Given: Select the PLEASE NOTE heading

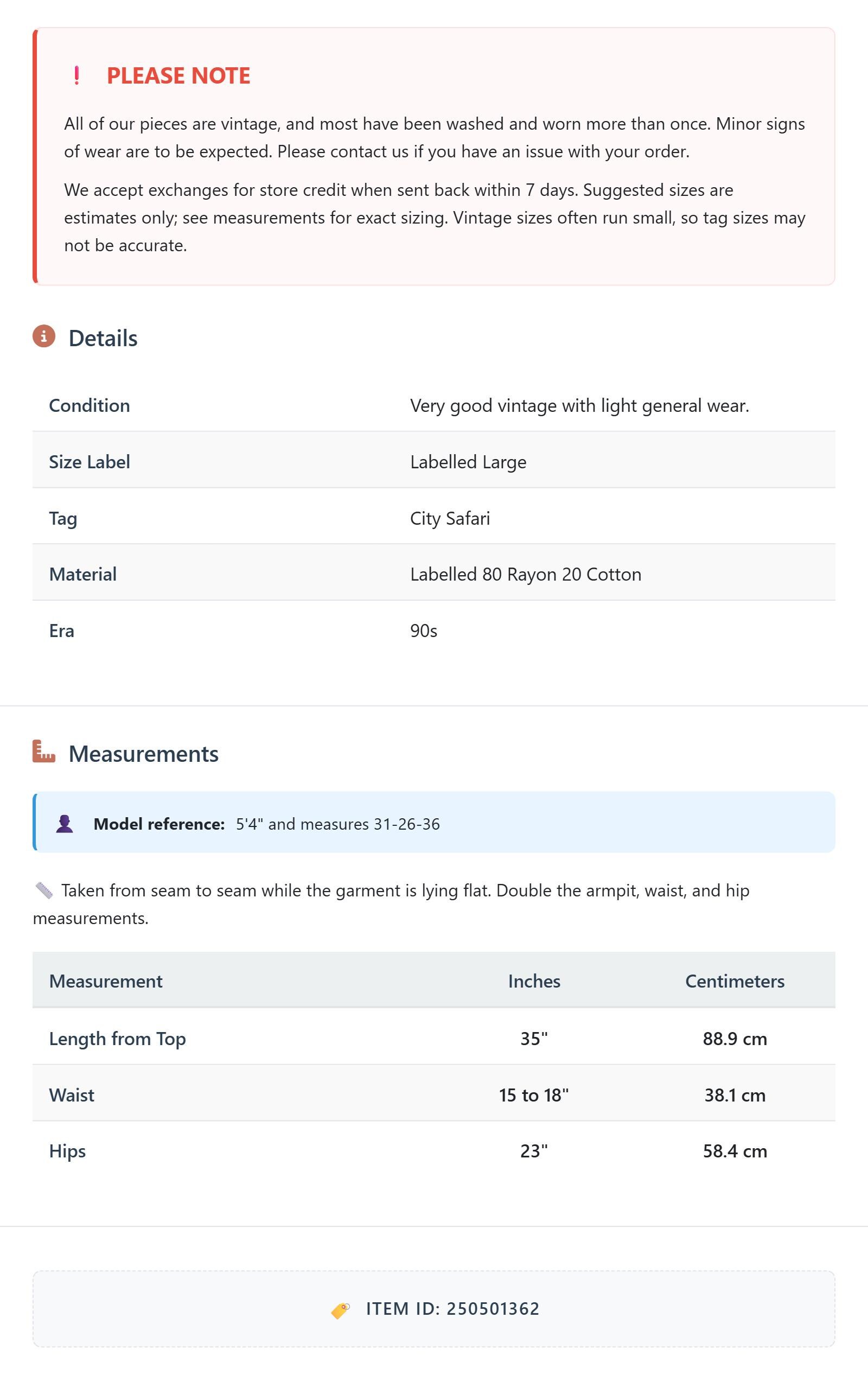Looking at the screenshot, I should [x=178, y=75].
